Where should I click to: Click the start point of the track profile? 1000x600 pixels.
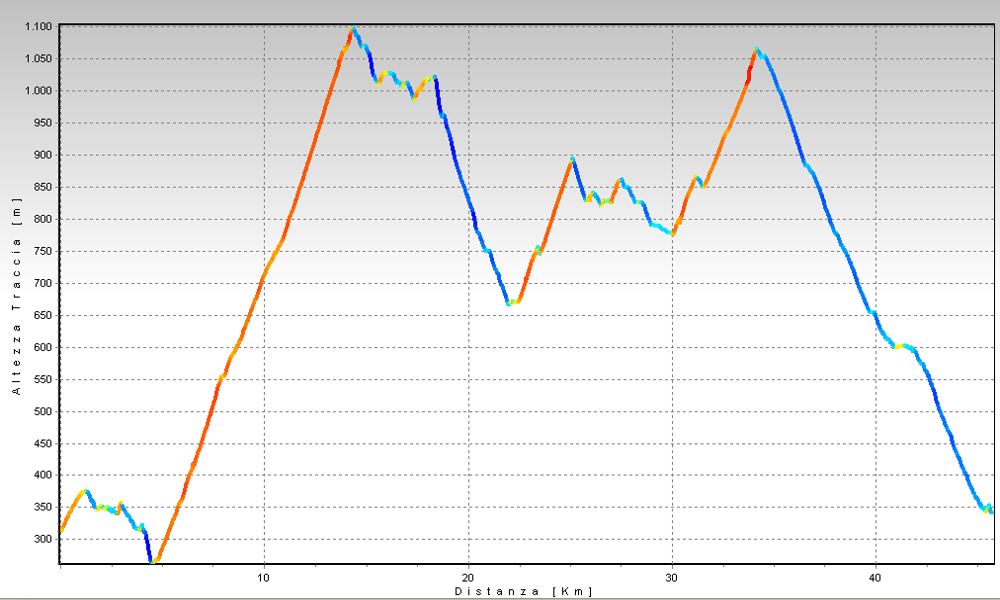point(61,530)
